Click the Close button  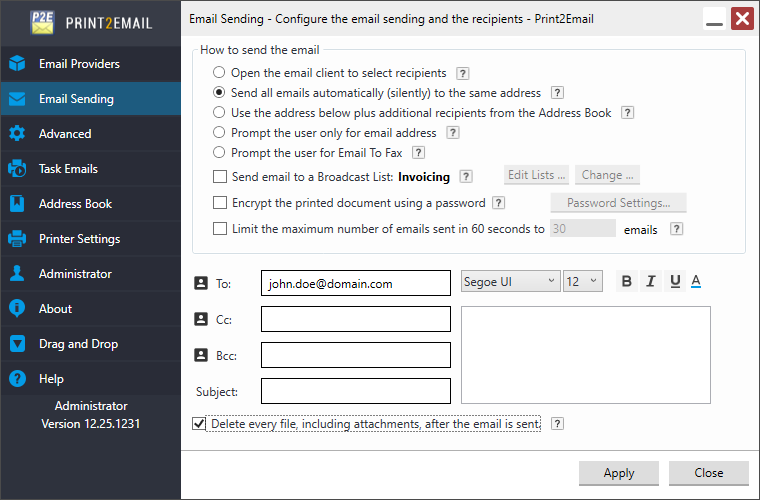coord(709,473)
